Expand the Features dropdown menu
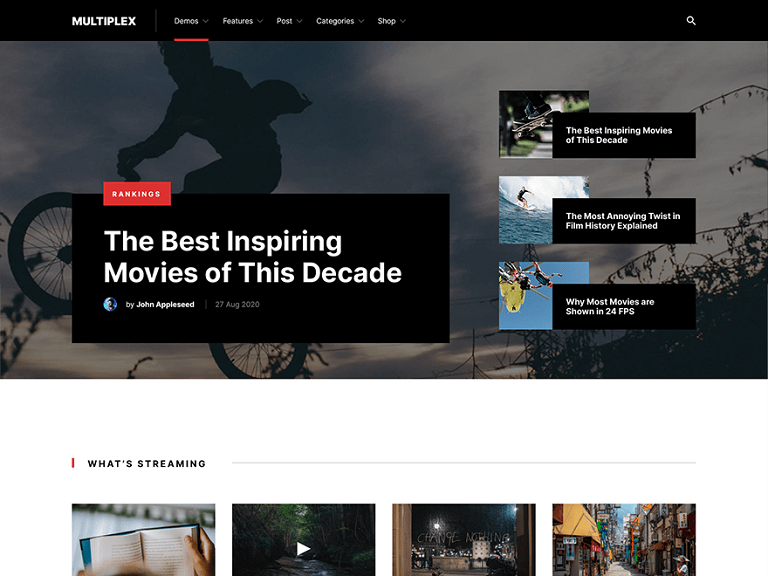 243,21
